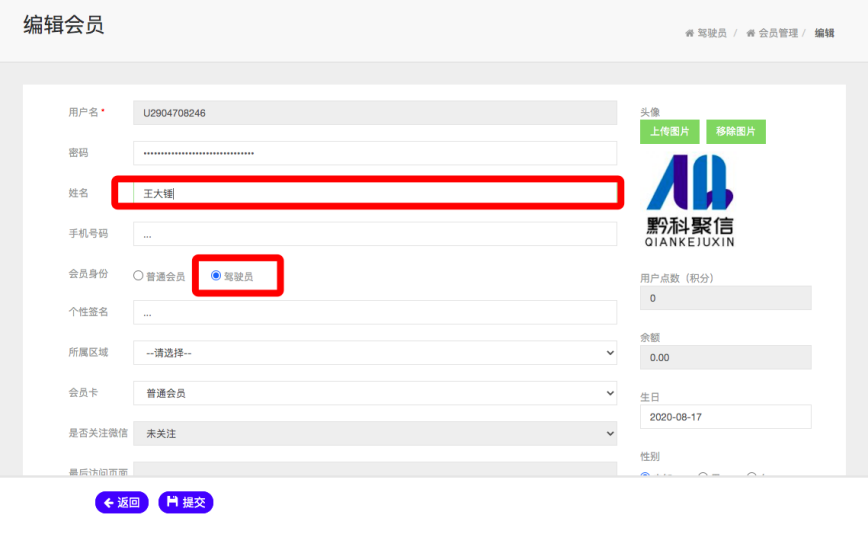Click the home icon beside 驾驶员 breadcrumb
This screenshot has width=868, height=534.
pos(689,33)
